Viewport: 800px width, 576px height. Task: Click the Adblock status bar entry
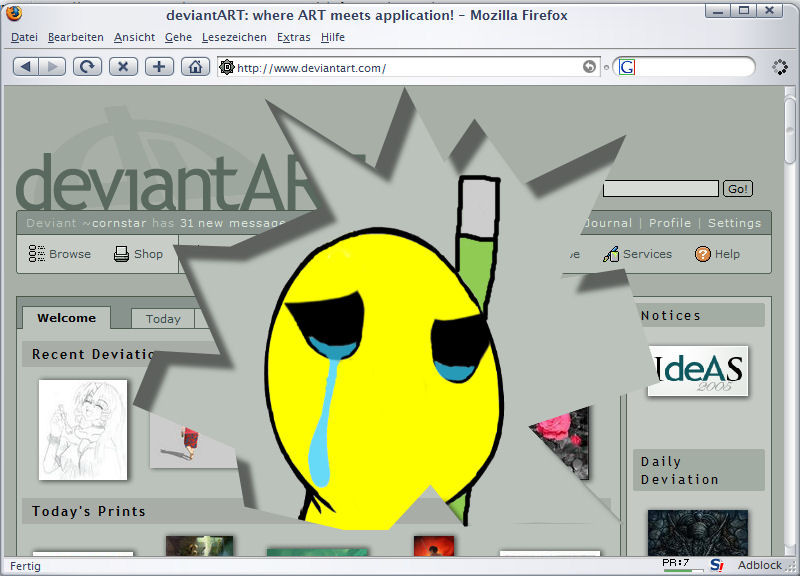point(760,565)
